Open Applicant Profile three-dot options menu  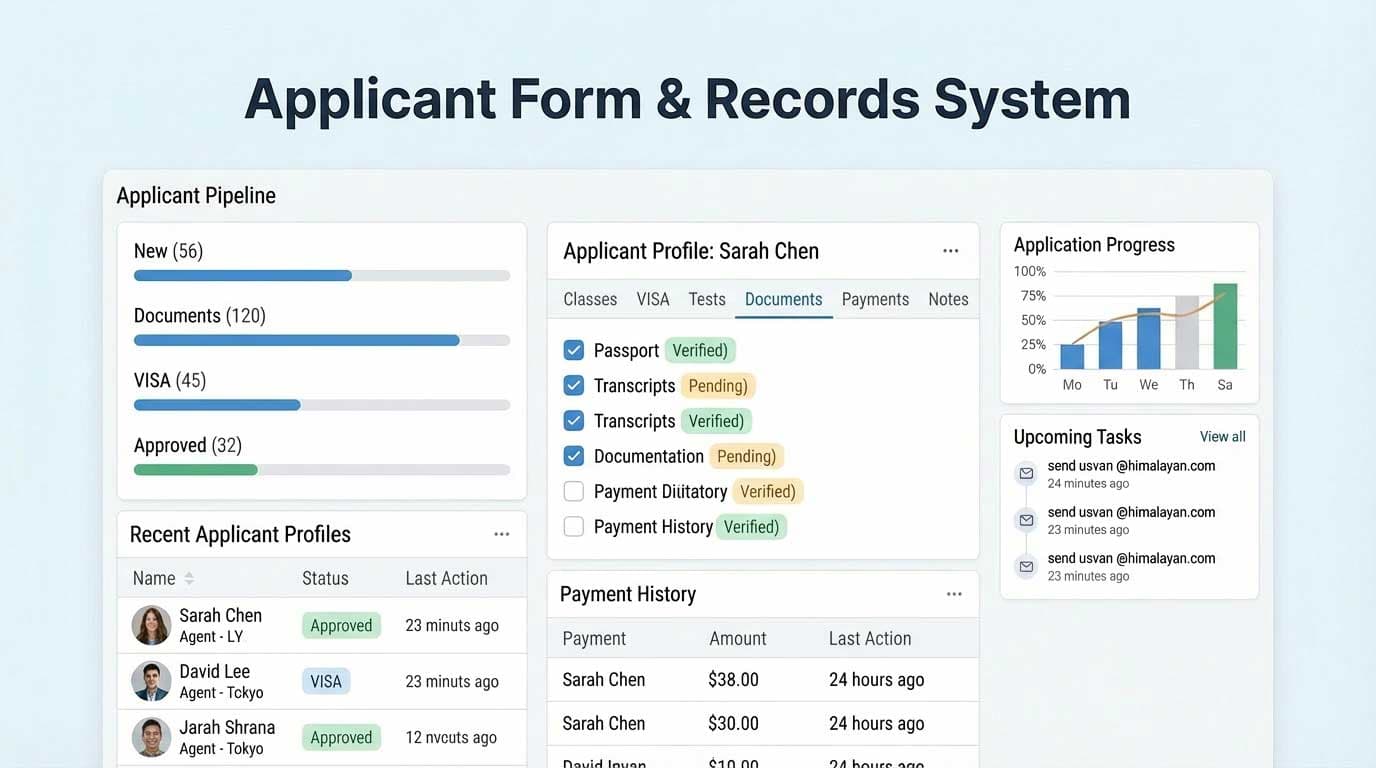[x=950, y=251]
